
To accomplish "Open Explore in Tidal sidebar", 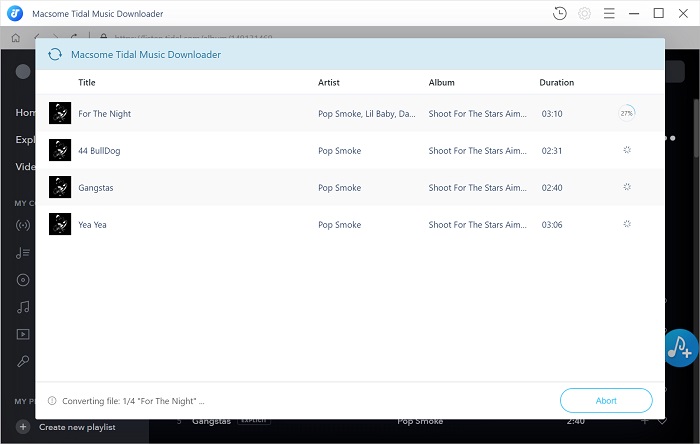I will (x=25, y=140).
